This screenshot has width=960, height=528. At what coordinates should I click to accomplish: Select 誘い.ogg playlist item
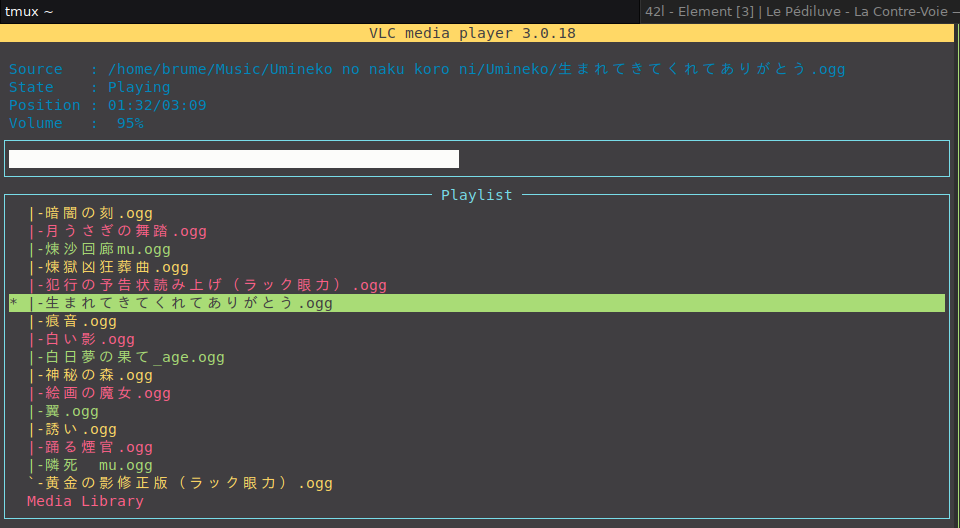73,429
